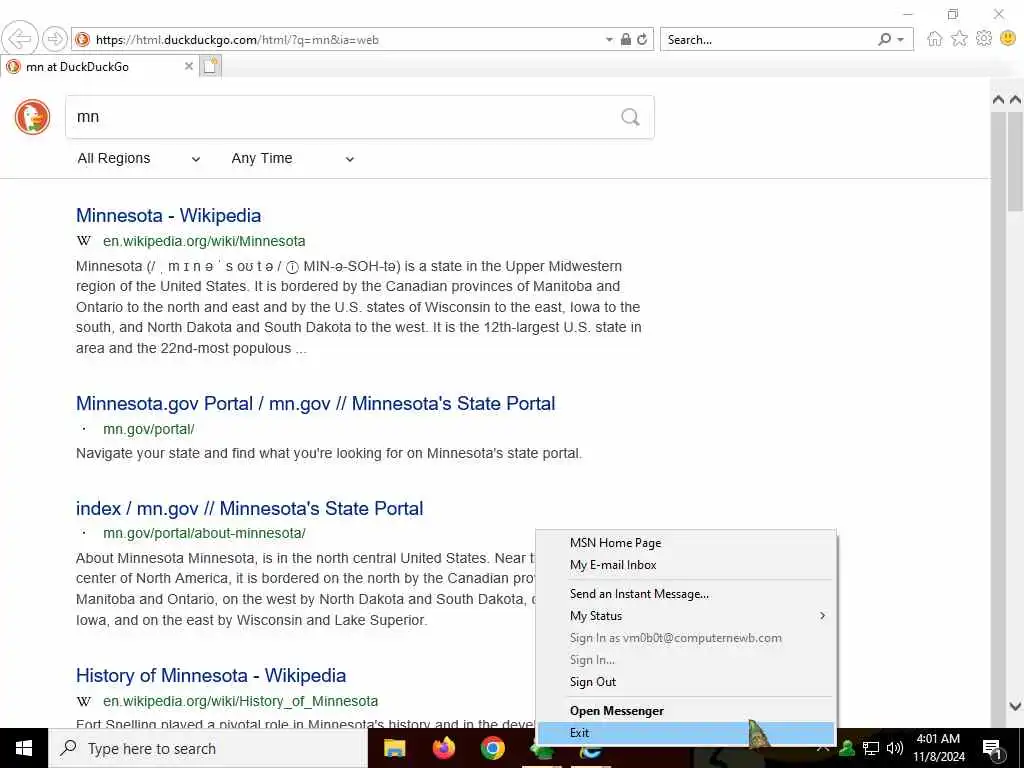1024x768 pixels.
Task: Select Open Messenger menu item
Action: coord(685,711)
